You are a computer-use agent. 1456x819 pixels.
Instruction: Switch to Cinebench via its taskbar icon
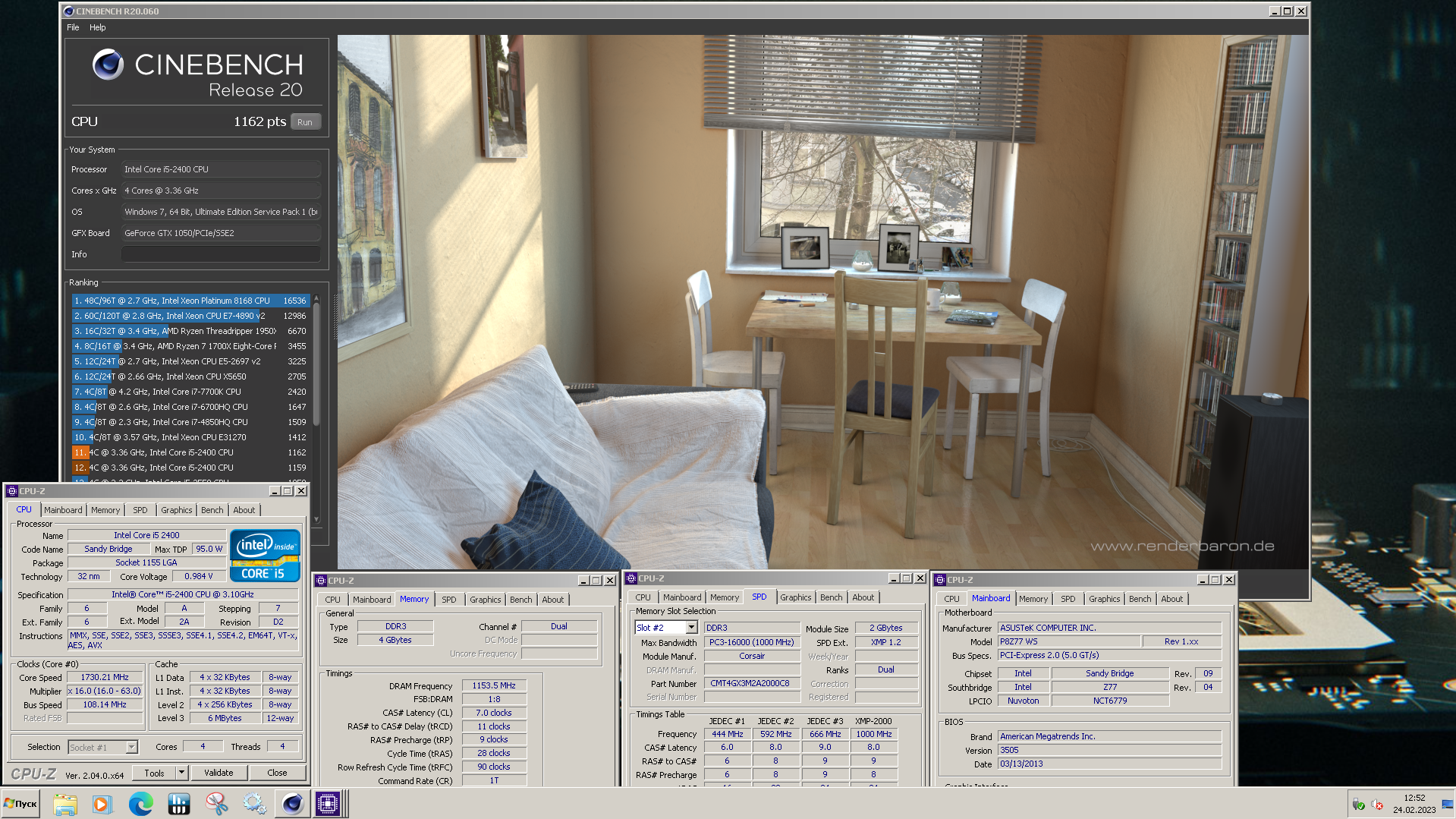pos(292,804)
